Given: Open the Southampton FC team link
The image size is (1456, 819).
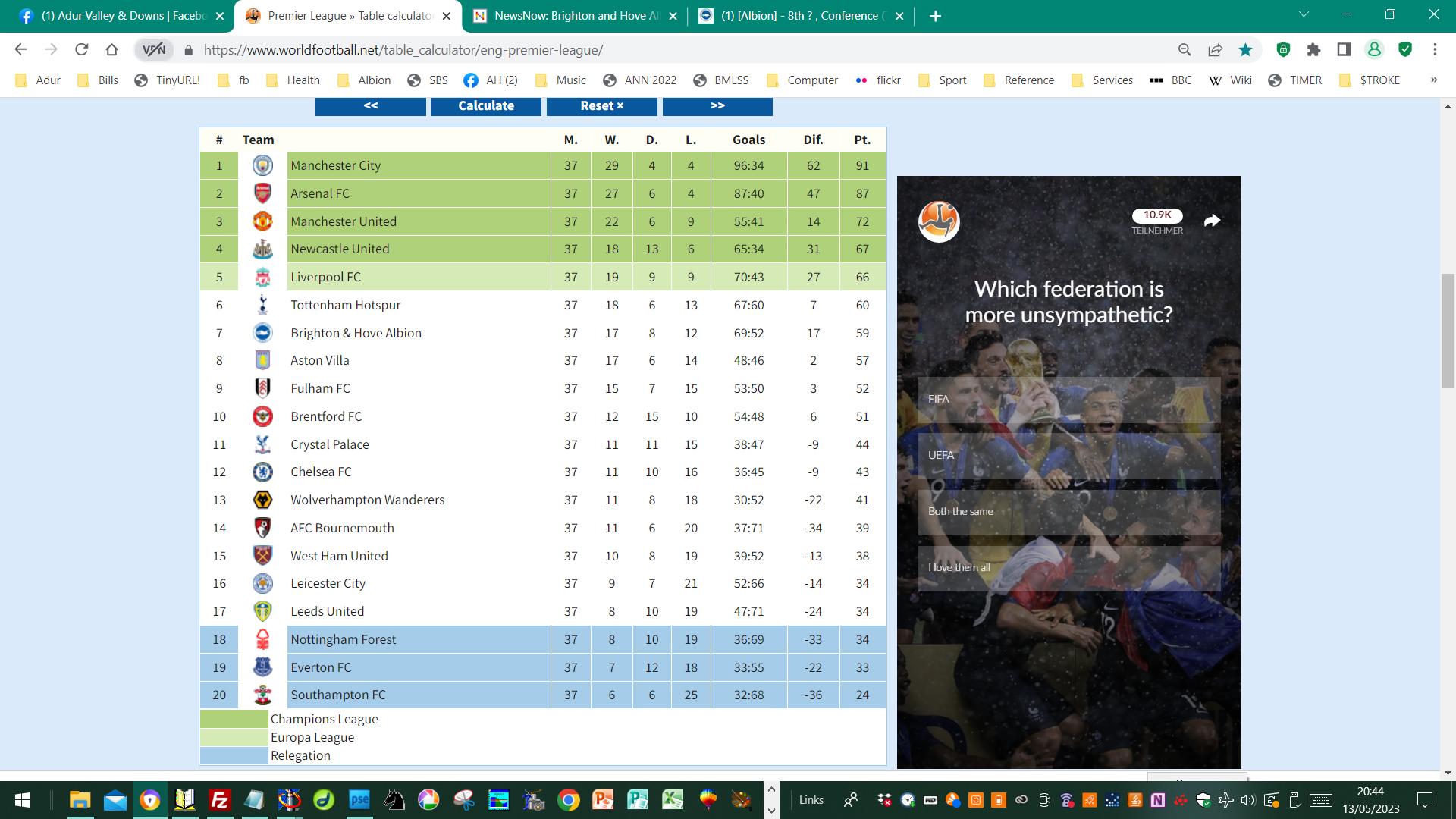Looking at the screenshot, I should (338, 695).
